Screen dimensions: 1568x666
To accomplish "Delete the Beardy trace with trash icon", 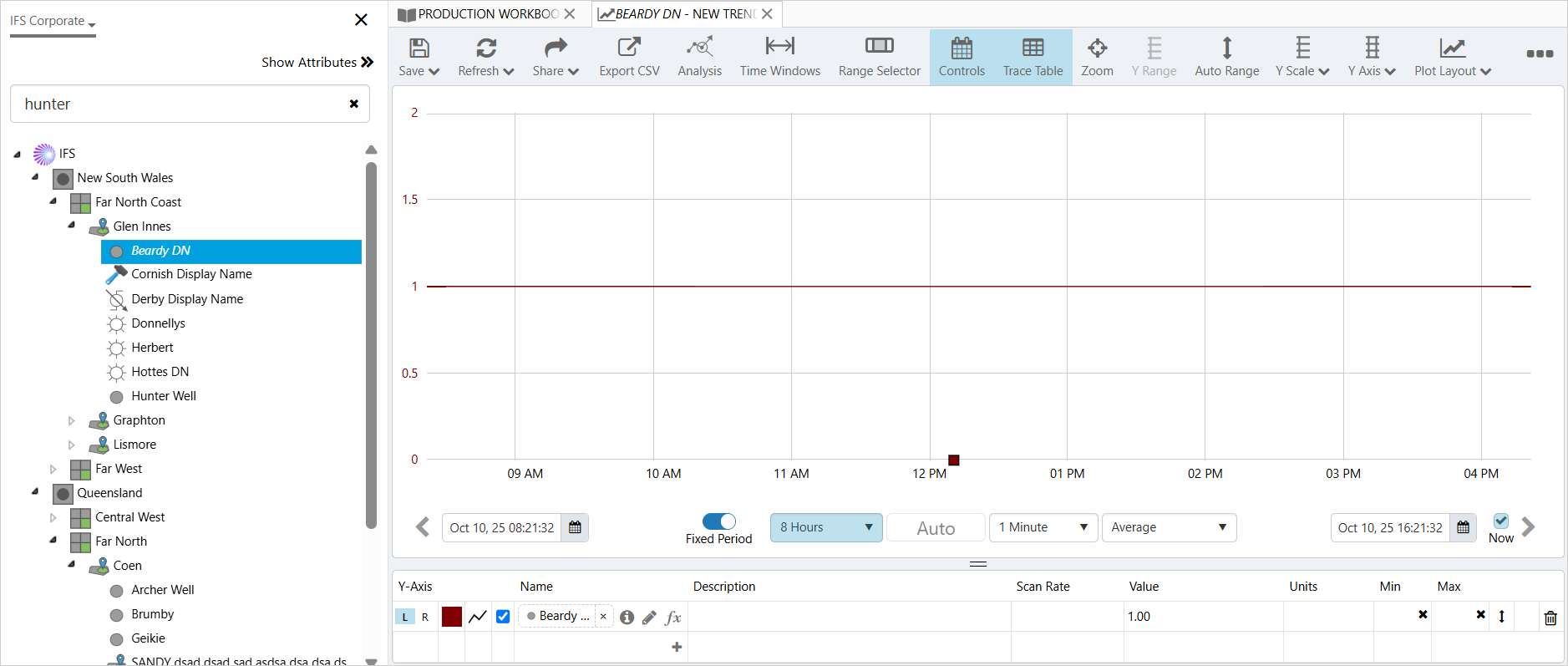I will [1550, 618].
